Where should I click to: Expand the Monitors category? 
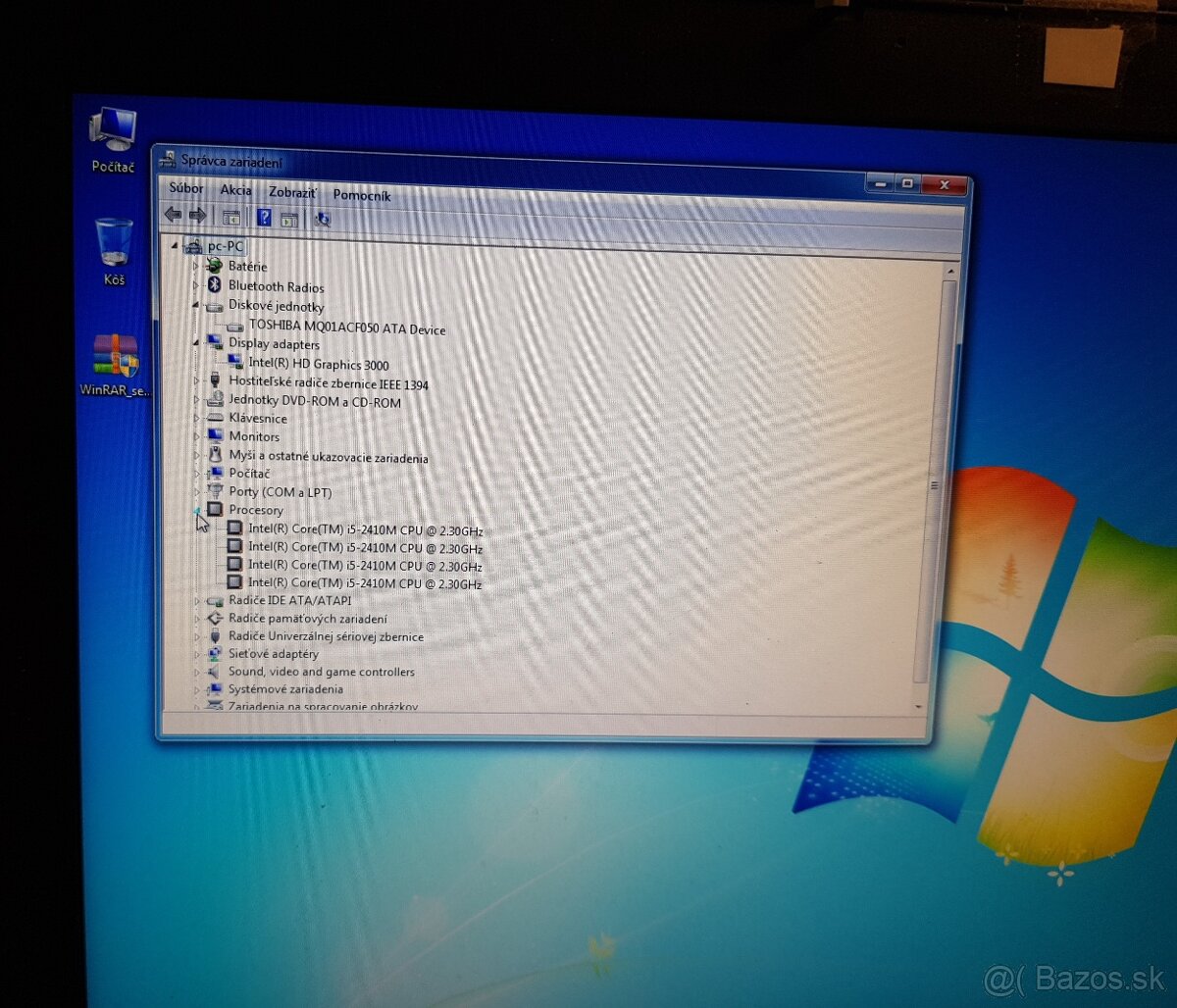(197, 436)
